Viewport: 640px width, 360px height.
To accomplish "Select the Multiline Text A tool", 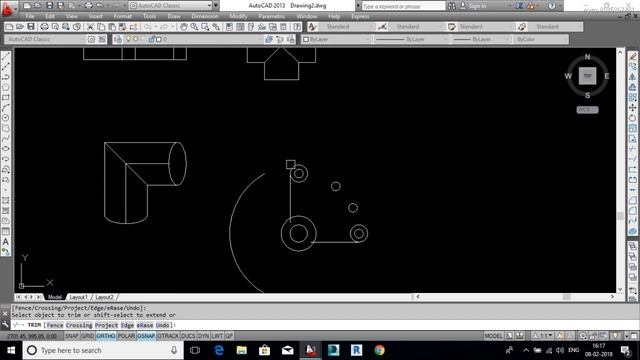I will 6,242.
